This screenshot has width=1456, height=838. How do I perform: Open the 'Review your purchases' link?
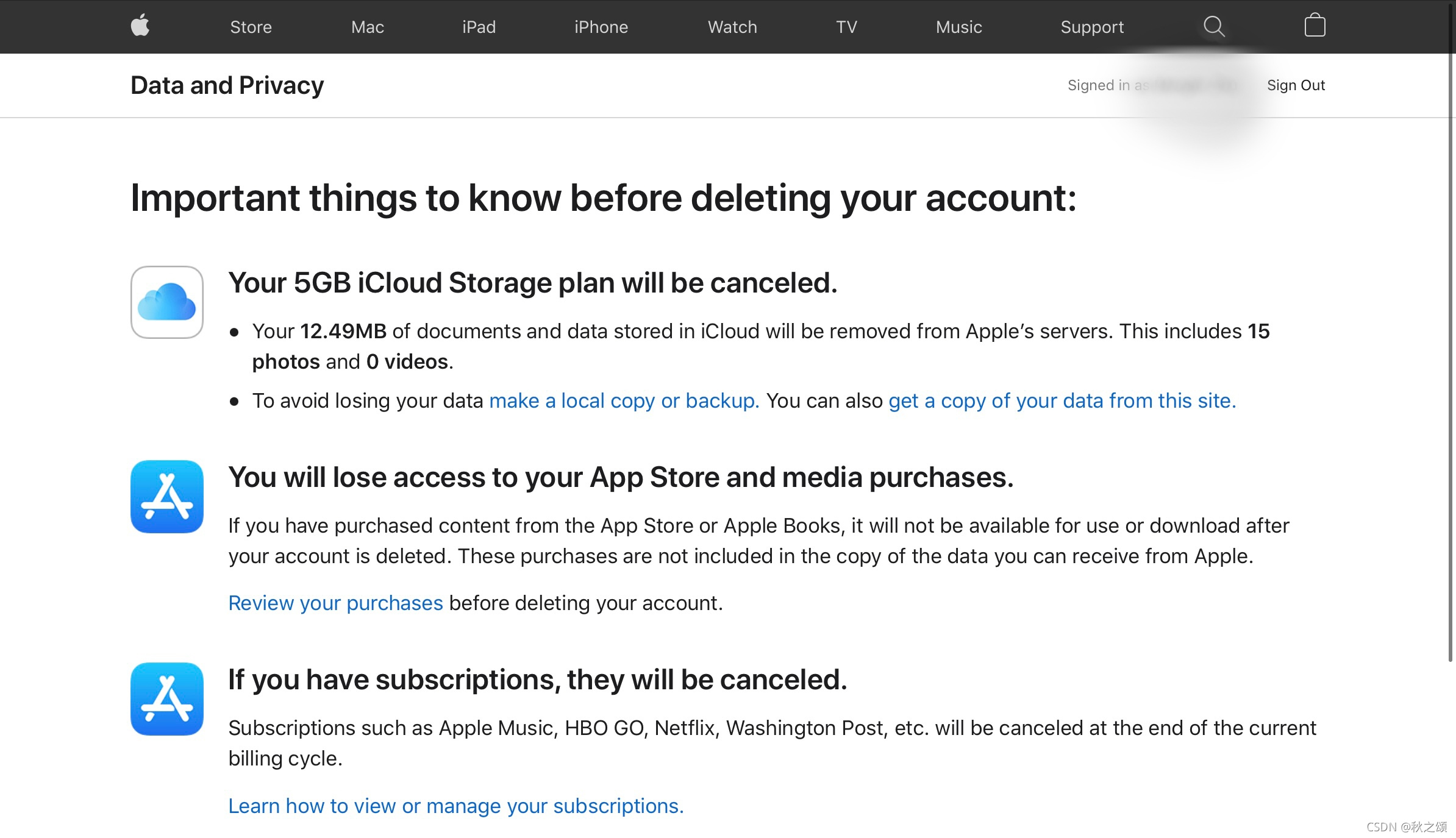point(335,603)
